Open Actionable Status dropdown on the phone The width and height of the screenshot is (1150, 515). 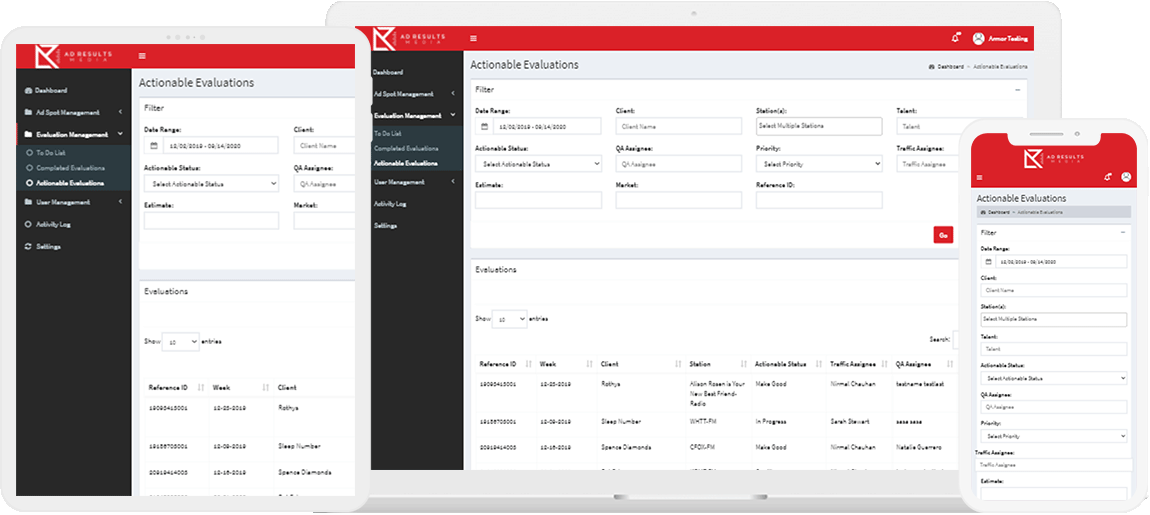pos(1054,378)
